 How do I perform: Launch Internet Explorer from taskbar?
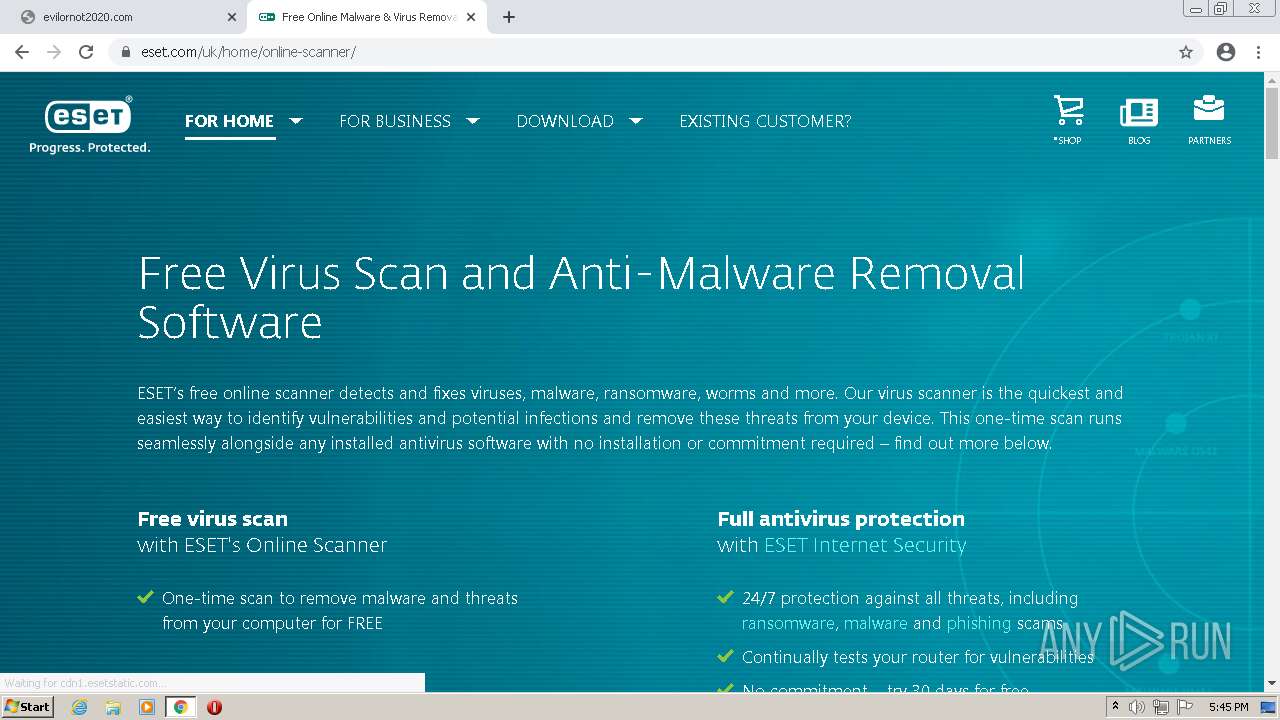80,707
